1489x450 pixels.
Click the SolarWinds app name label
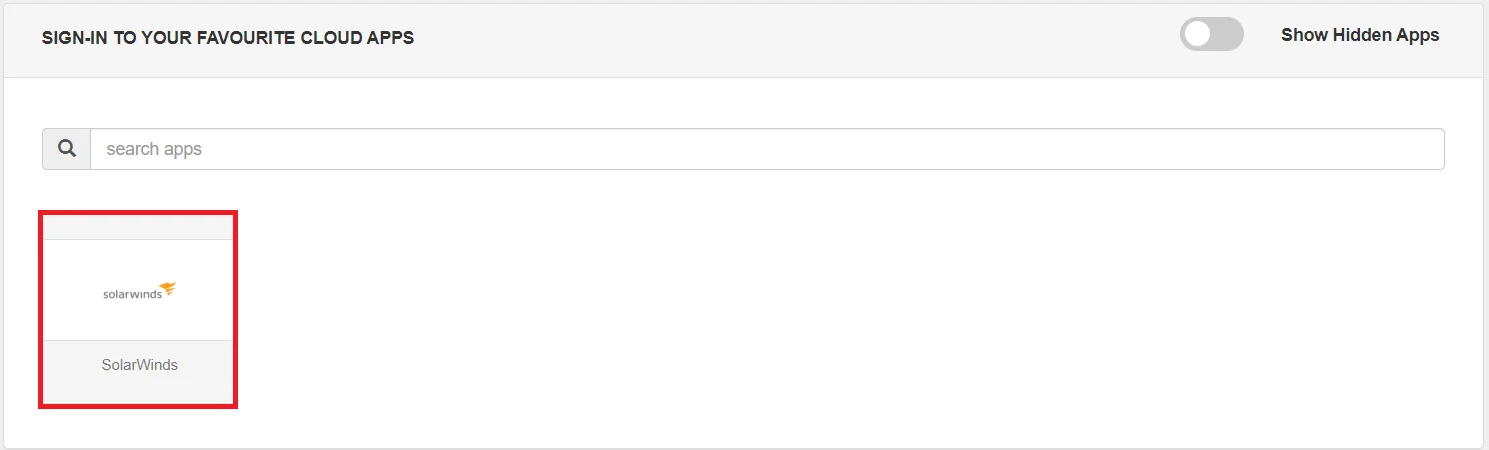139,365
